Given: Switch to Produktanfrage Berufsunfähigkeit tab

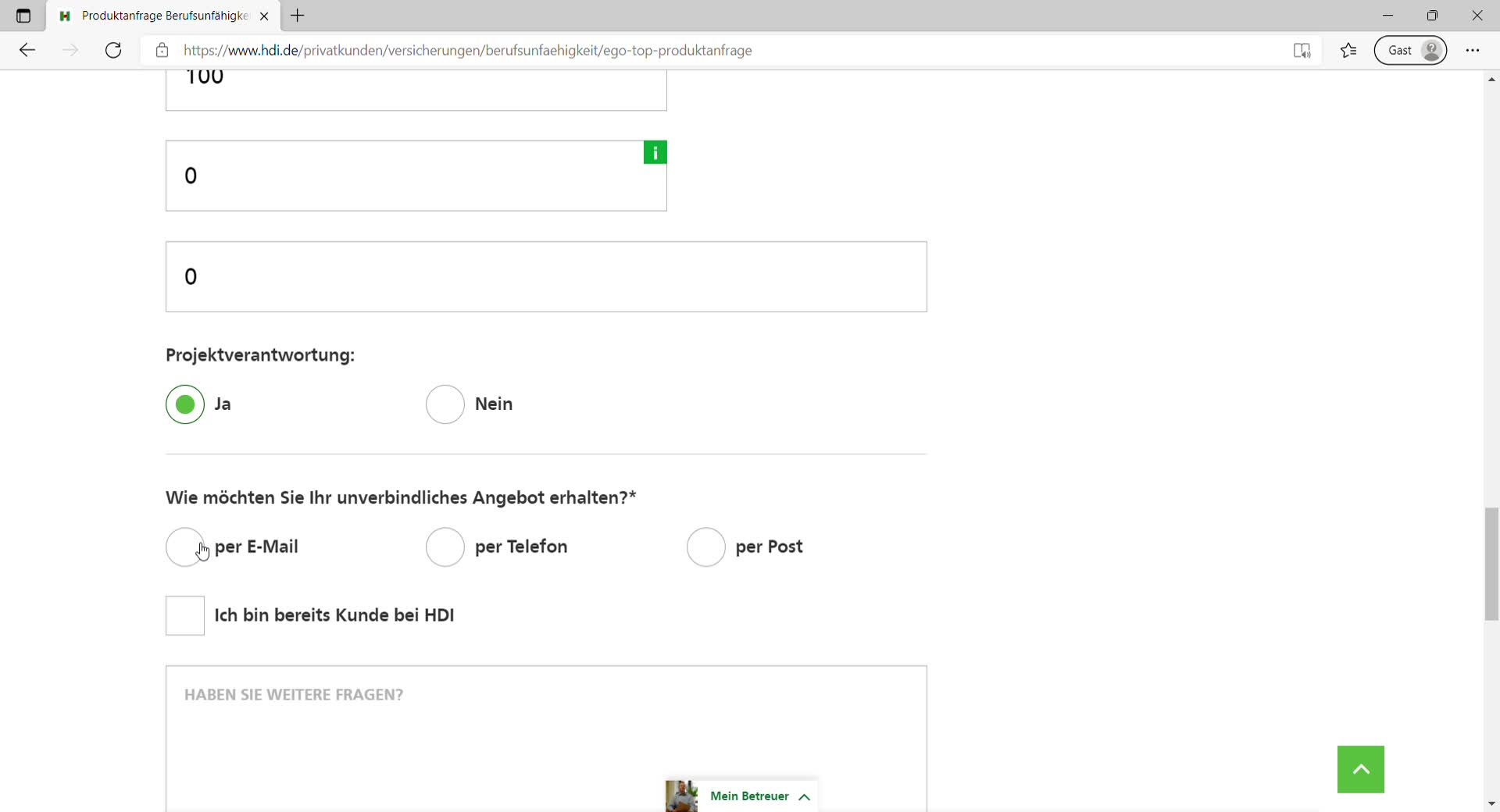Looking at the screenshot, I should (164, 16).
